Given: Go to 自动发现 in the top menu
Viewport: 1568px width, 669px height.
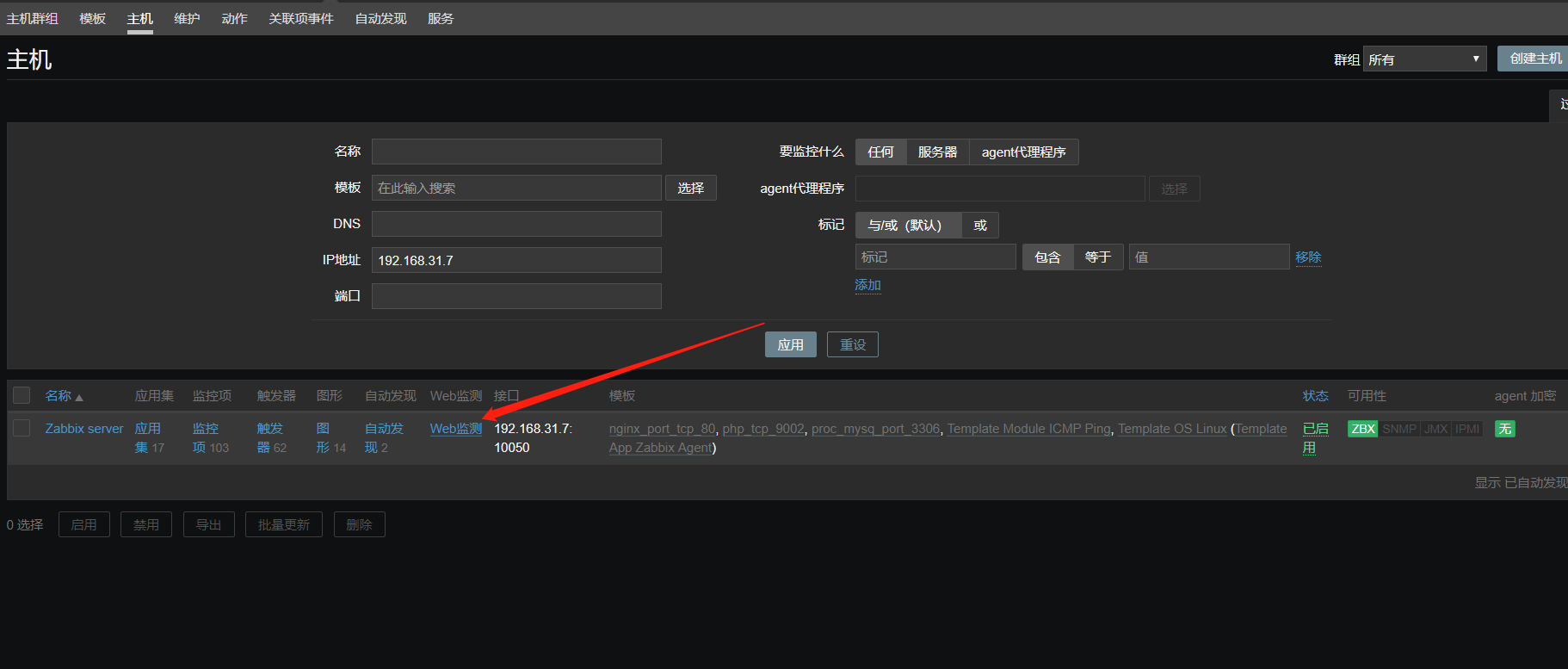Looking at the screenshot, I should pyautogui.click(x=380, y=19).
